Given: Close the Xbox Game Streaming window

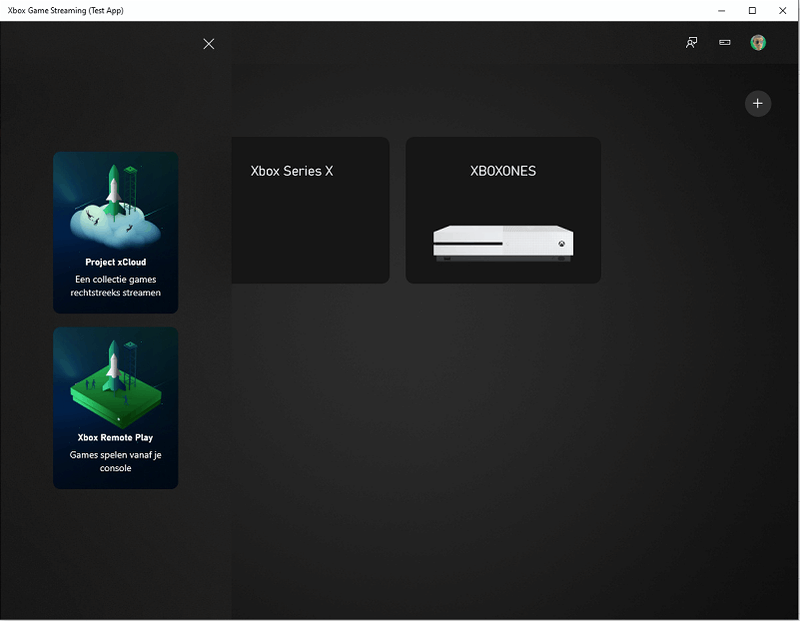Looking at the screenshot, I should (x=783, y=10).
